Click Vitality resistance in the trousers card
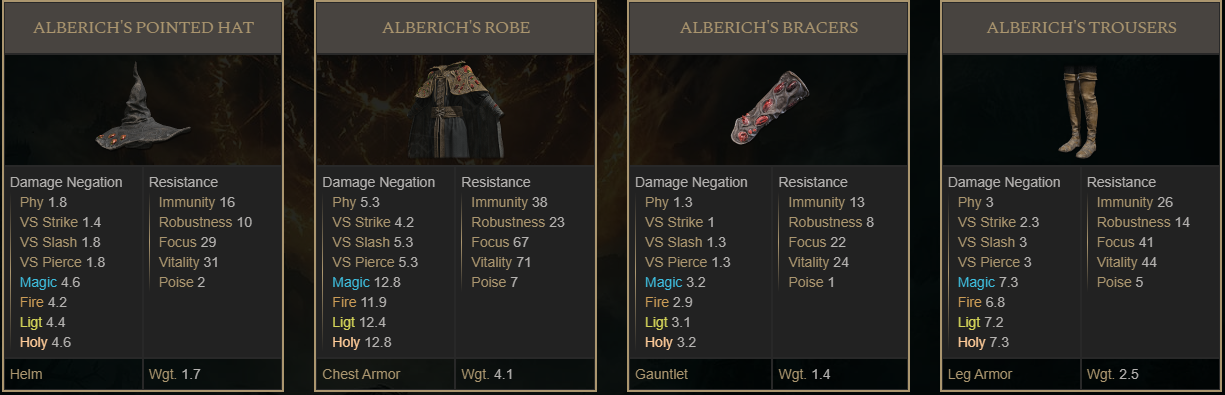The image size is (1225, 395). (1118, 262)
